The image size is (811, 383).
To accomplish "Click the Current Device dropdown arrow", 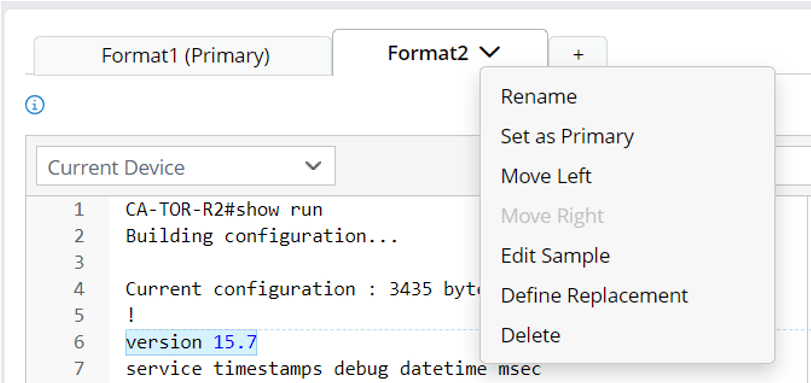I will click(313, 166).
